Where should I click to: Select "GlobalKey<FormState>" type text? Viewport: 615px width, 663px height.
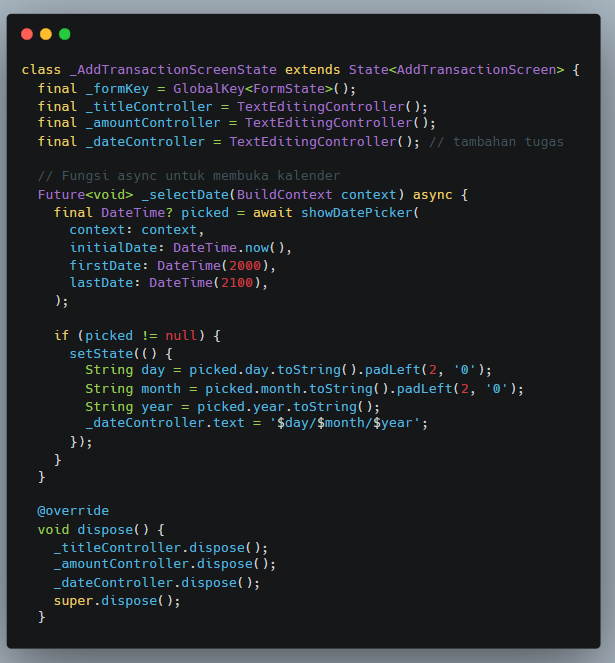point(253,89)
